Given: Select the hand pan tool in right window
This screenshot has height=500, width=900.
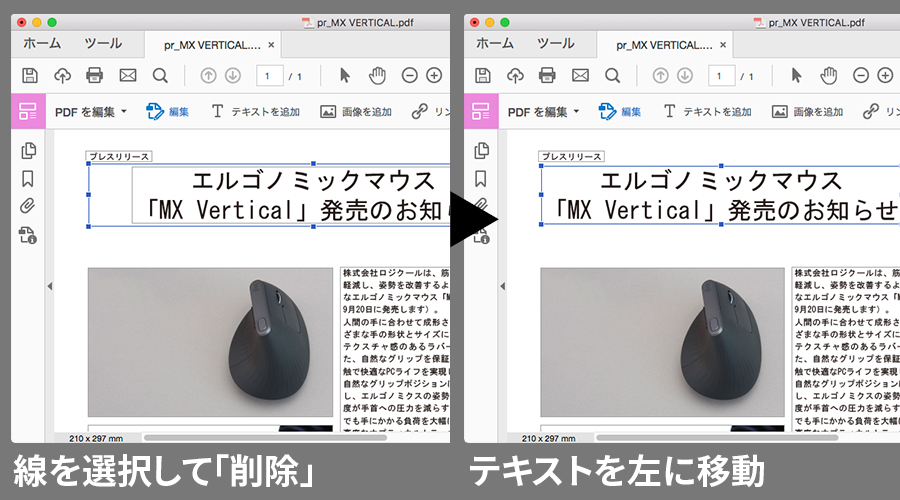Looking at the screenshot, I should tap(829, 75).
